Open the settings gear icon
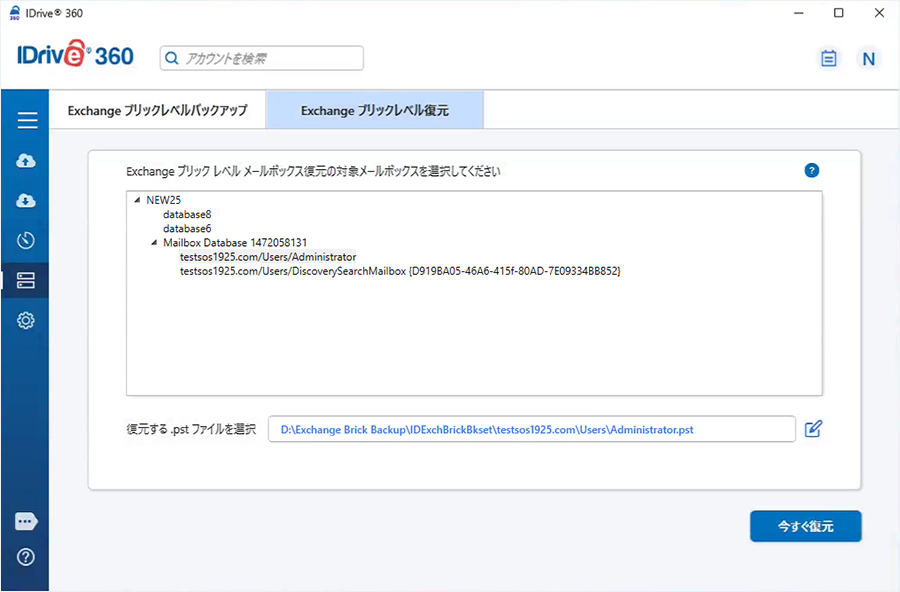Screen dimensions: 900x592 click(x=27, y=321)
